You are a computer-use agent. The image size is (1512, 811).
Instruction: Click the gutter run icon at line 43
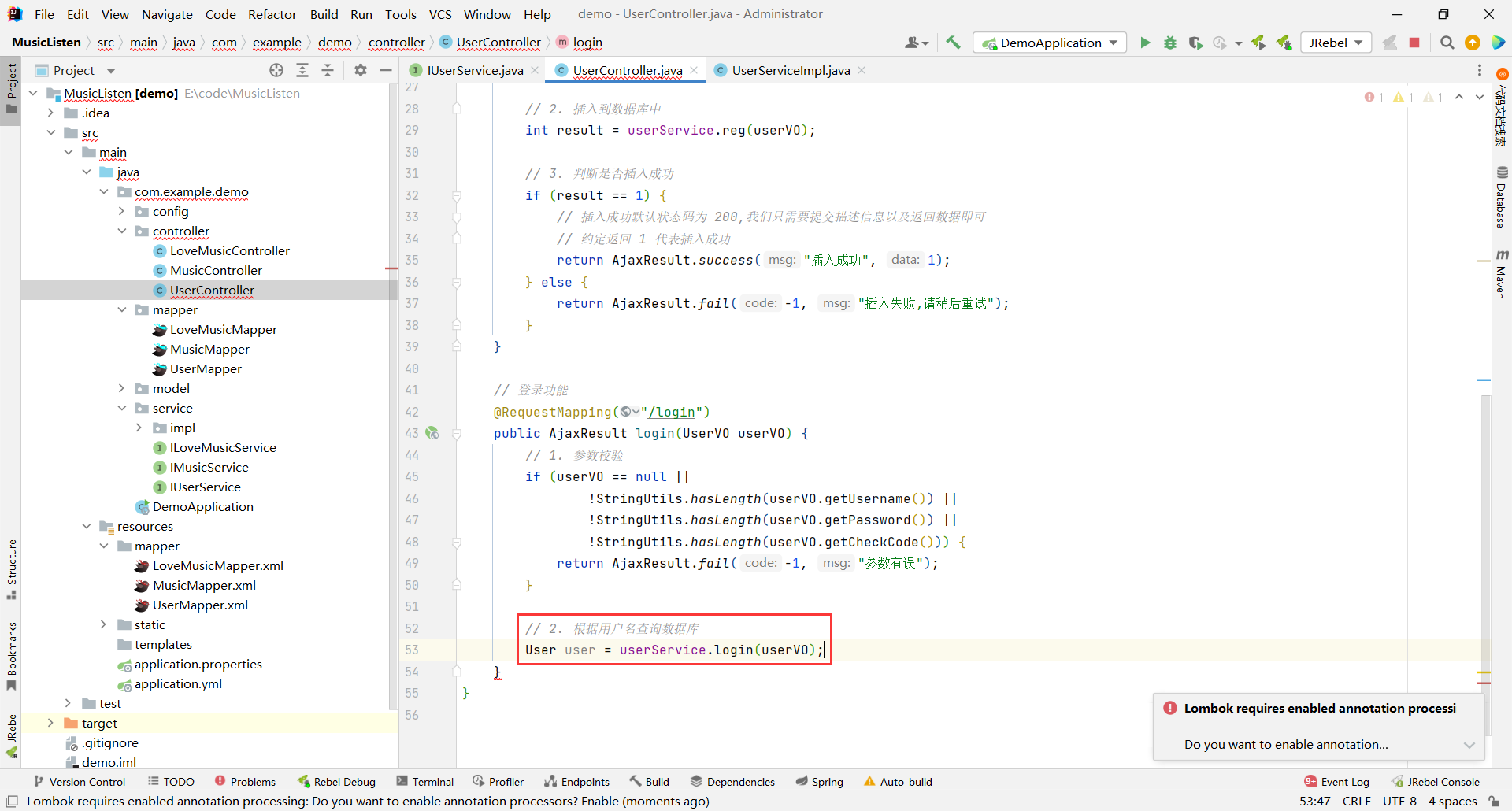[432, 433]
